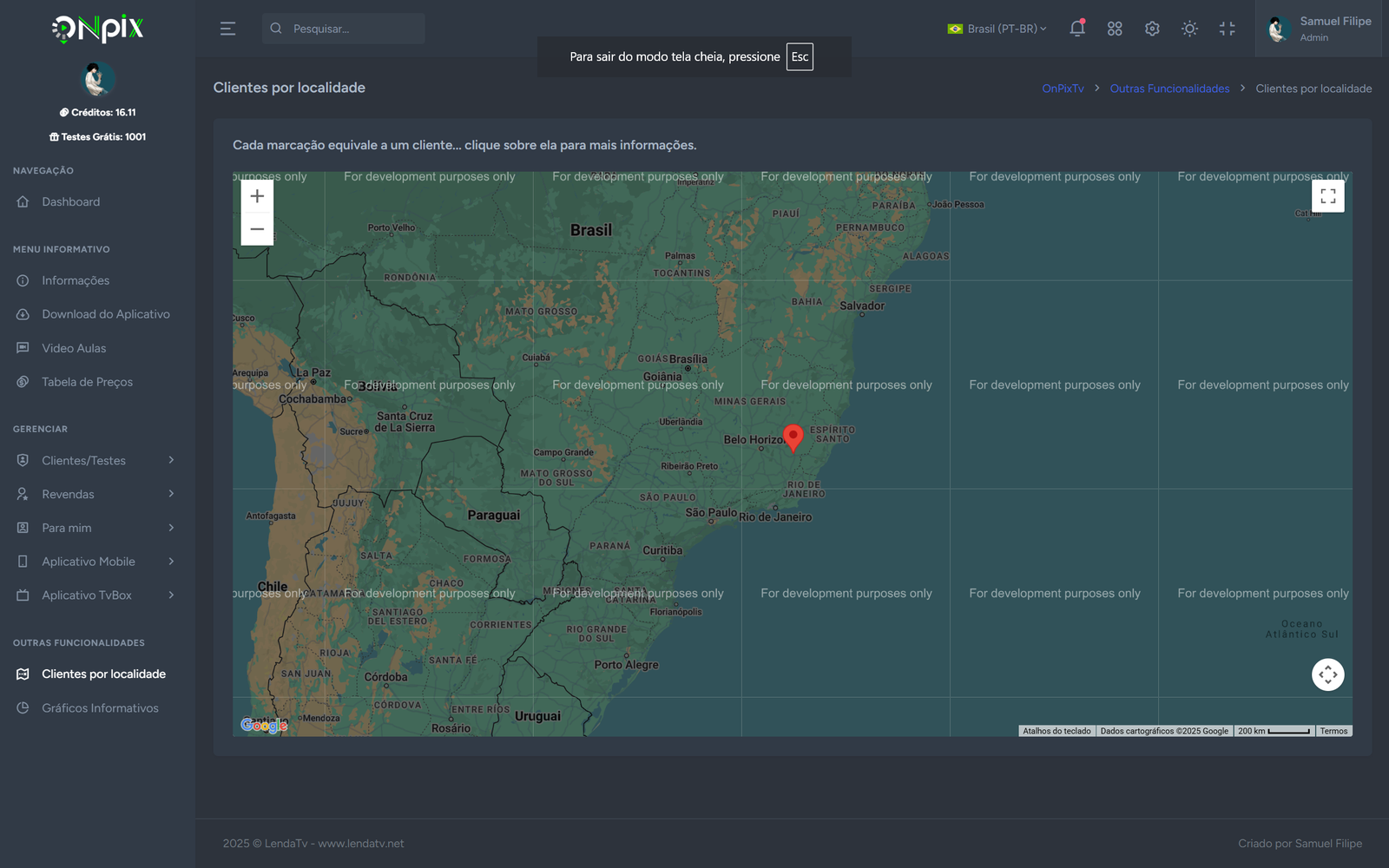This screenshot has height=868, width=1389.
Task: Focus the Pesquisar search field
Action: [x=344, y=29]
